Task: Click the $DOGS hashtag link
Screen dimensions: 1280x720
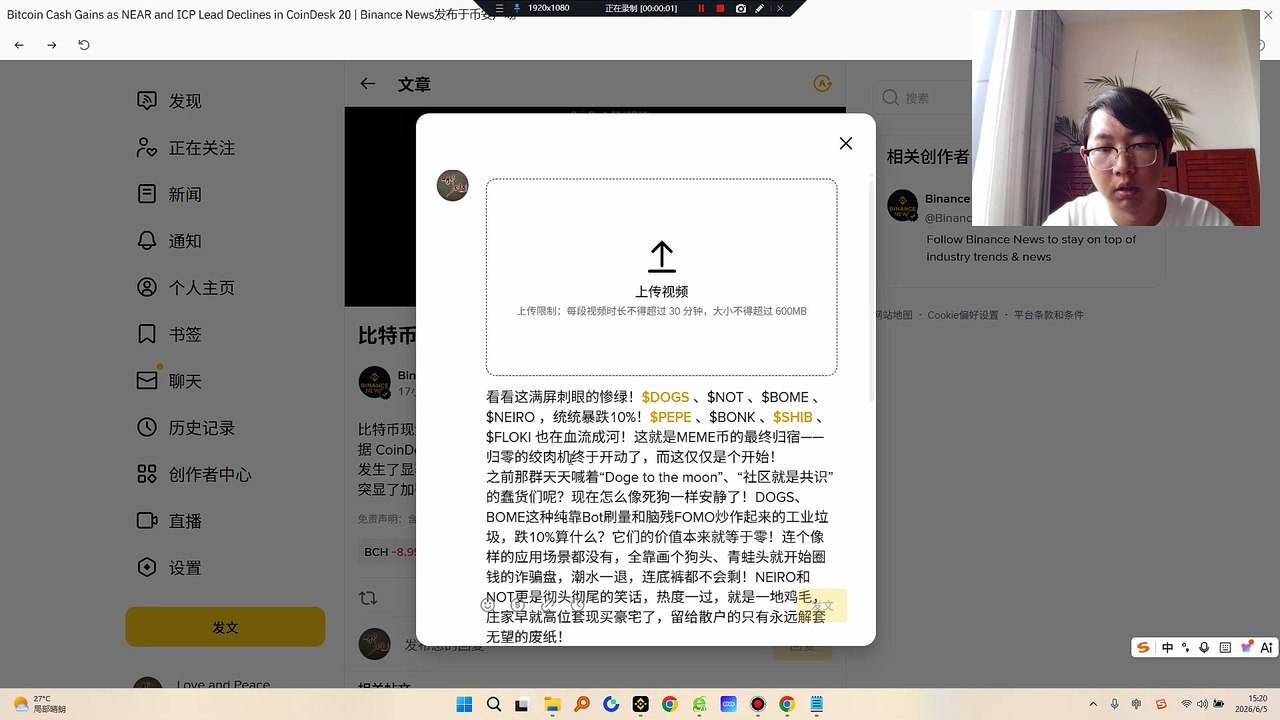Action: (x=665, y=397)
